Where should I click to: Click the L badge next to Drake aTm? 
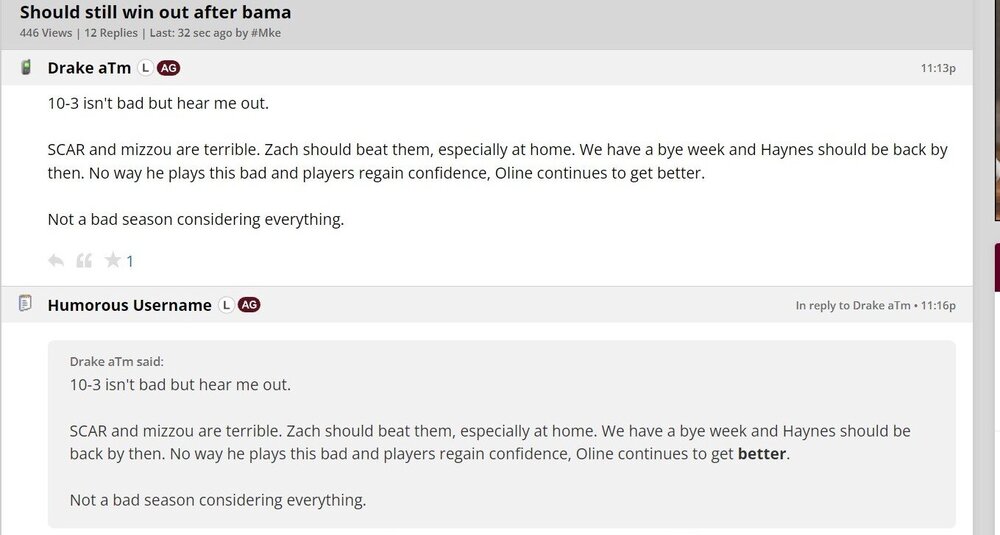point(145,68)
